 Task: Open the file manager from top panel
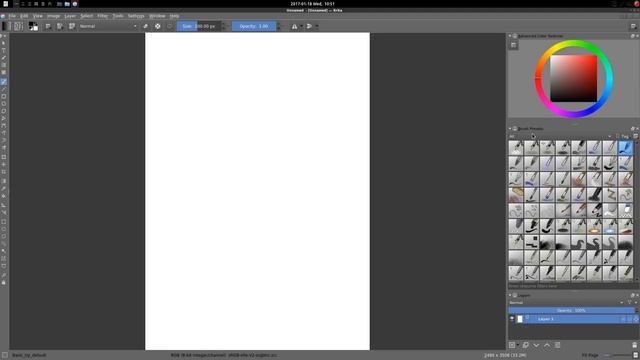click(x=67, y=4)
